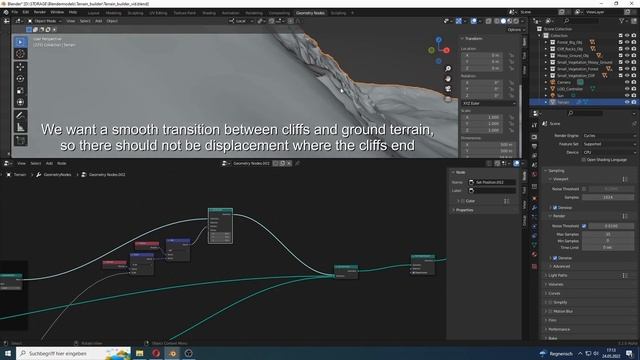Open the Object Mode dropdown
Image resolution: width=640 pixels, height=360 pixels.
pyautogui.click(x=45, y=21)
